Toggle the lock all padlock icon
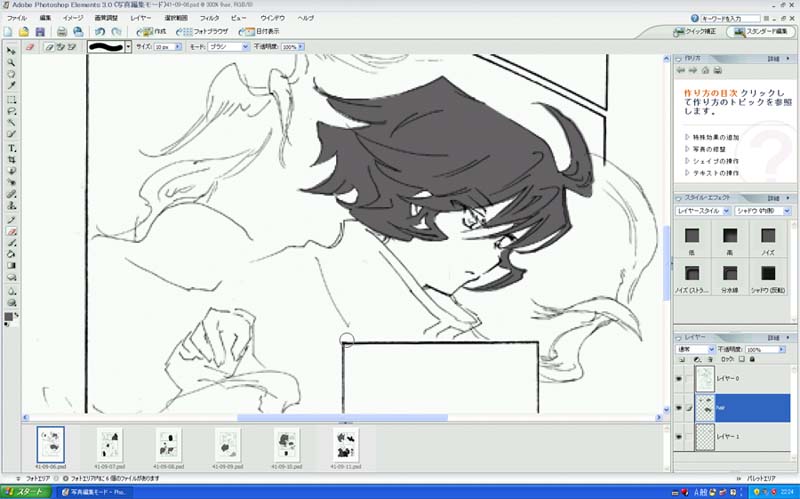800x499 pixels. 752,360
